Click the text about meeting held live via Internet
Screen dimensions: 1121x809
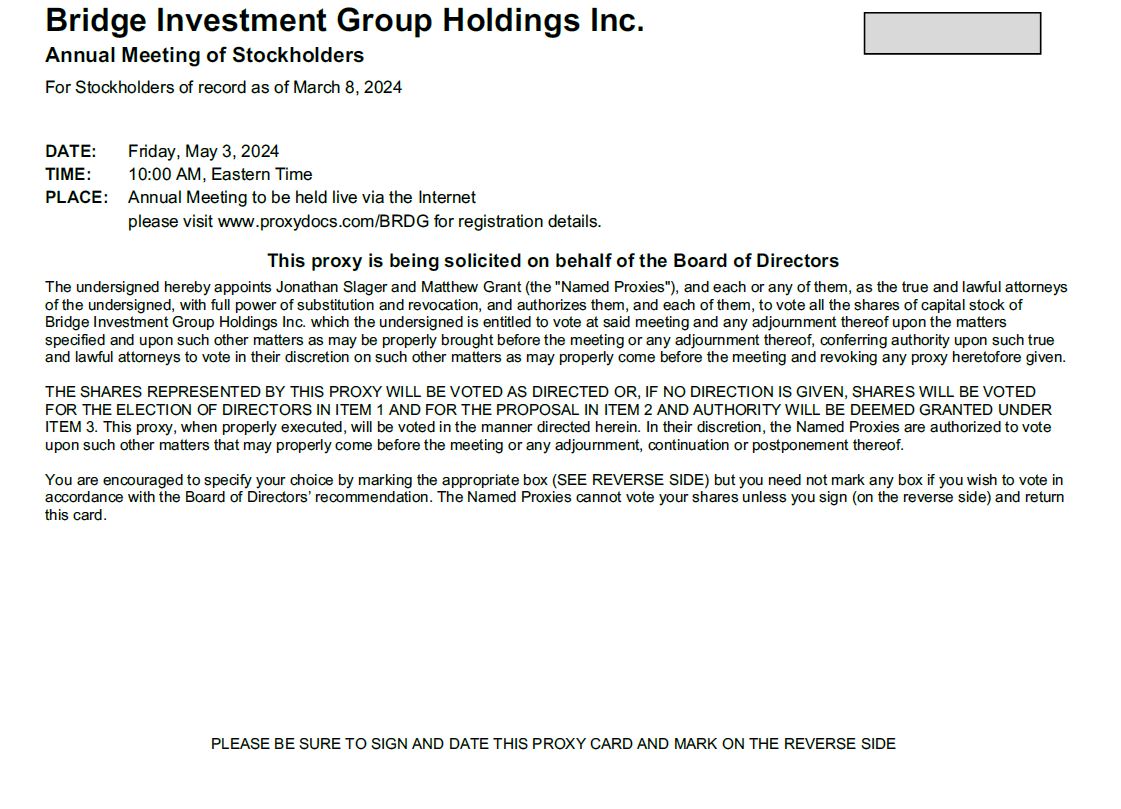coord(301,197)
